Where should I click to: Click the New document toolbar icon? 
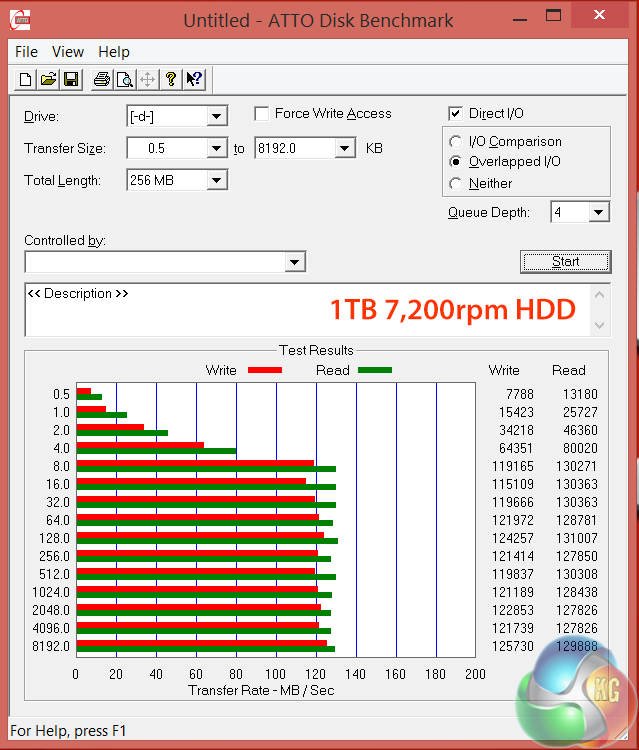[25, 79]
